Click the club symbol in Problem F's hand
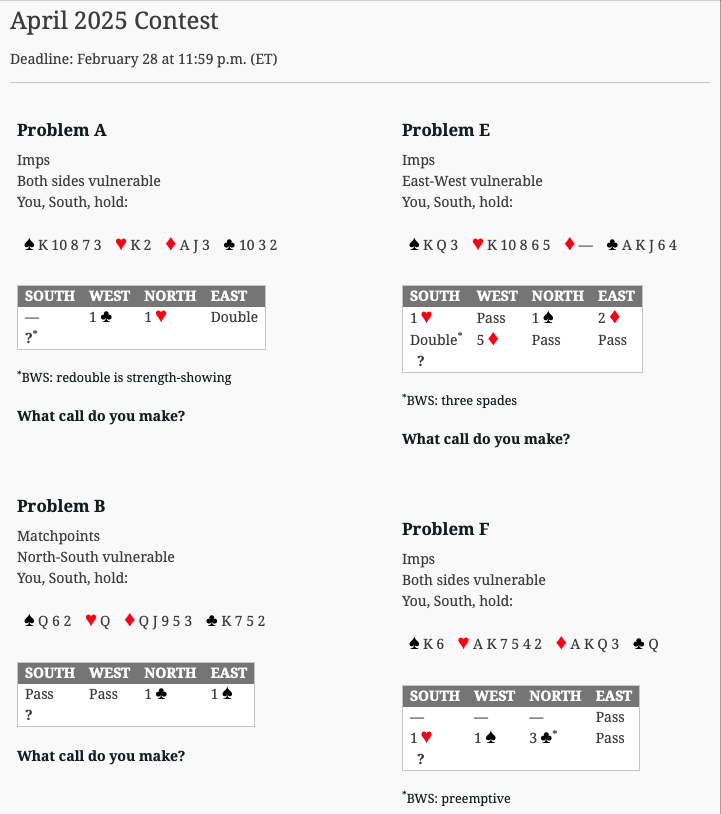This screenshot has height=814, width=721. (x=639, y=645)
